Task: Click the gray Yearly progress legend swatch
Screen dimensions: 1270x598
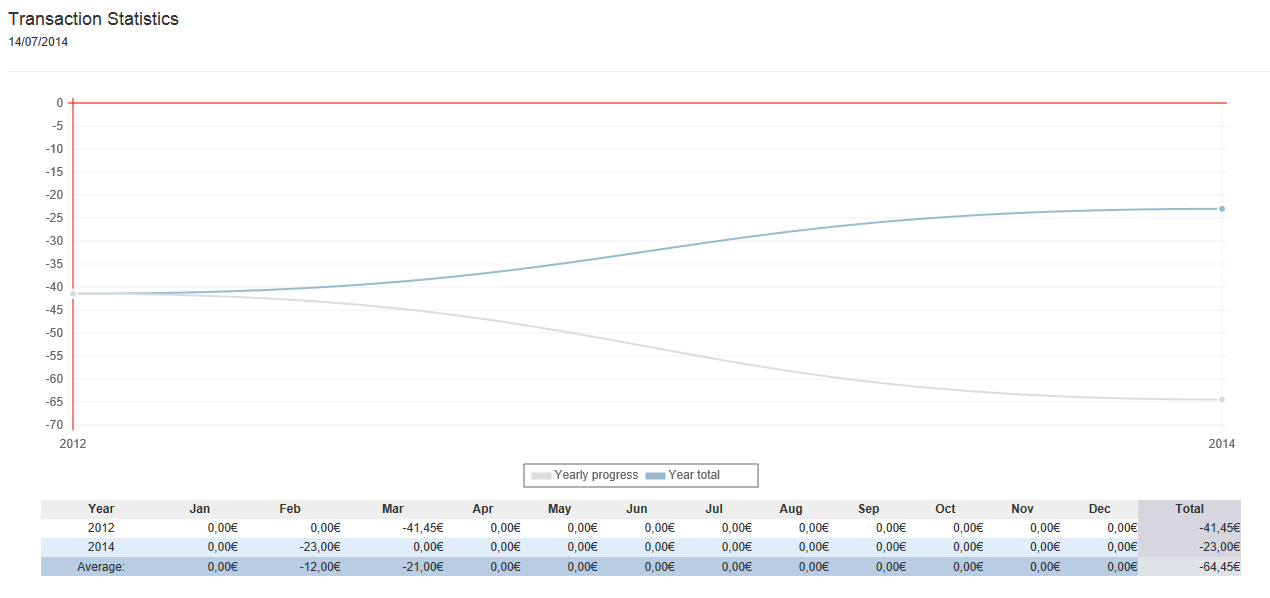Action: tap(541, 476)
